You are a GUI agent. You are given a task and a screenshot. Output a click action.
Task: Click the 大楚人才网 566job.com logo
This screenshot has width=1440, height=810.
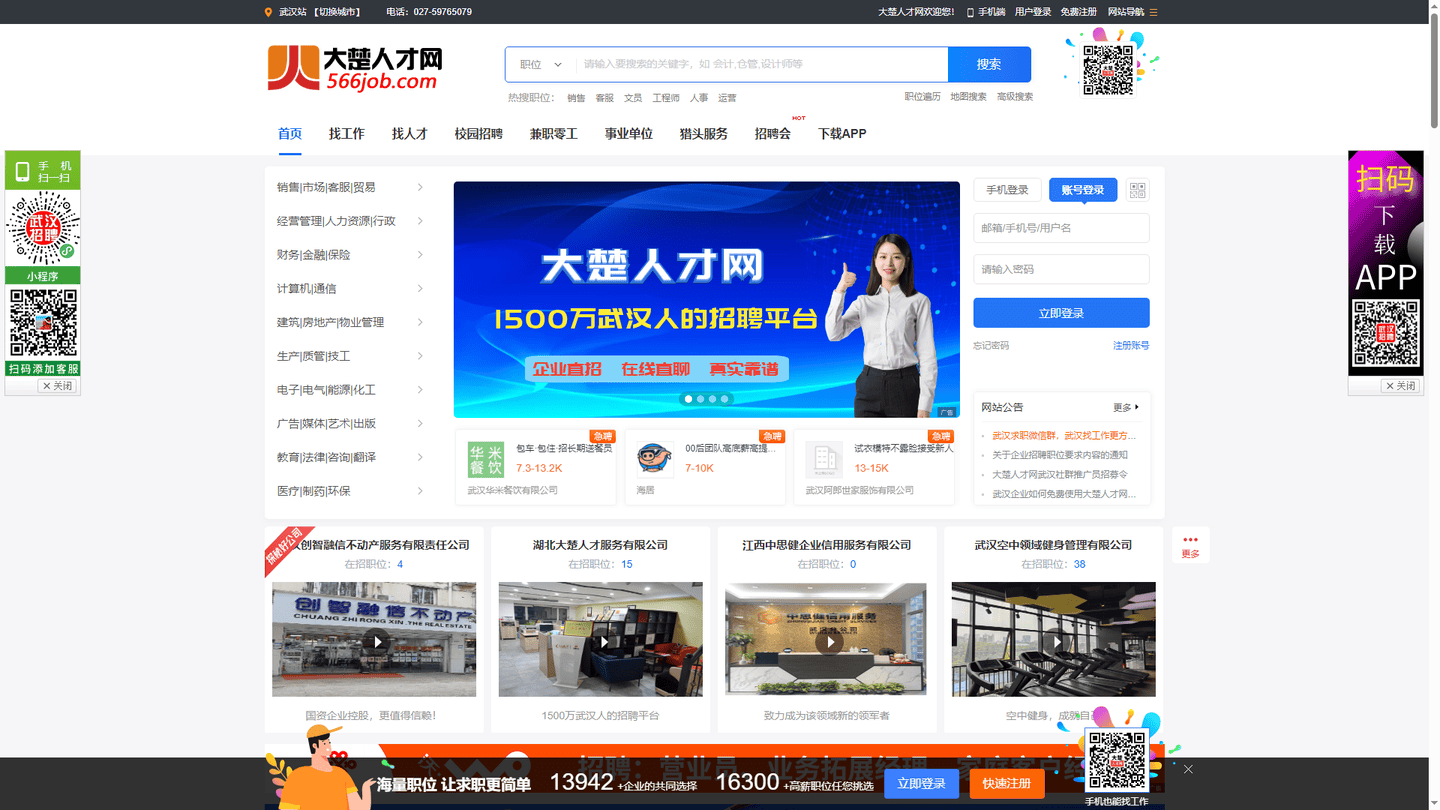coord(354,67)
